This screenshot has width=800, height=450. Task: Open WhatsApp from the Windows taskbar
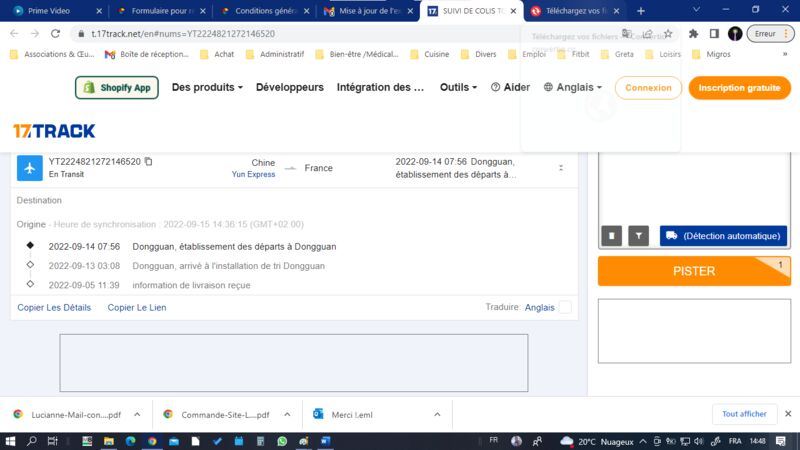coord(282,440)
